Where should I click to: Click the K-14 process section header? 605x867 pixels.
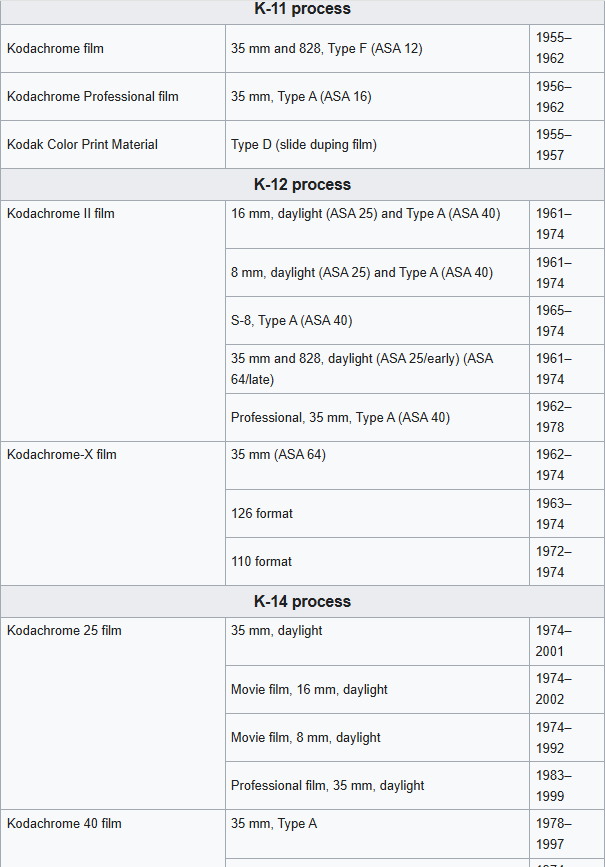[x=302, y=601]
